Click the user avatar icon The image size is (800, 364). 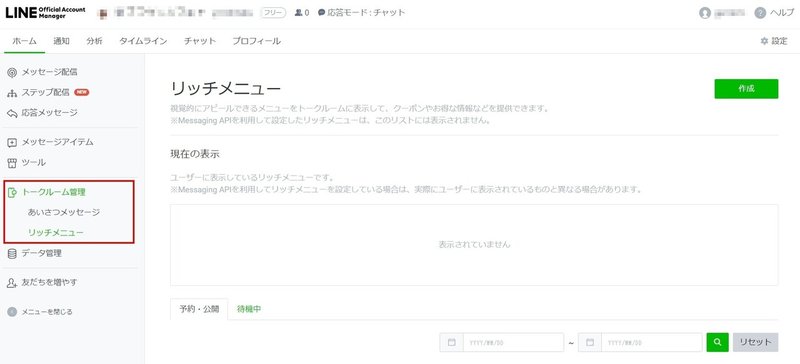click(x=706, y=13)
